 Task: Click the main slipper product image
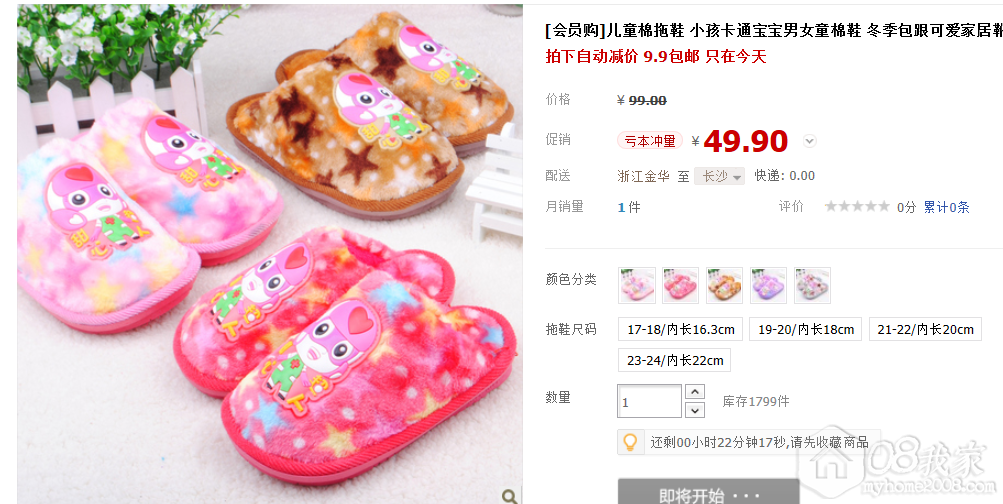coord(269,254)
